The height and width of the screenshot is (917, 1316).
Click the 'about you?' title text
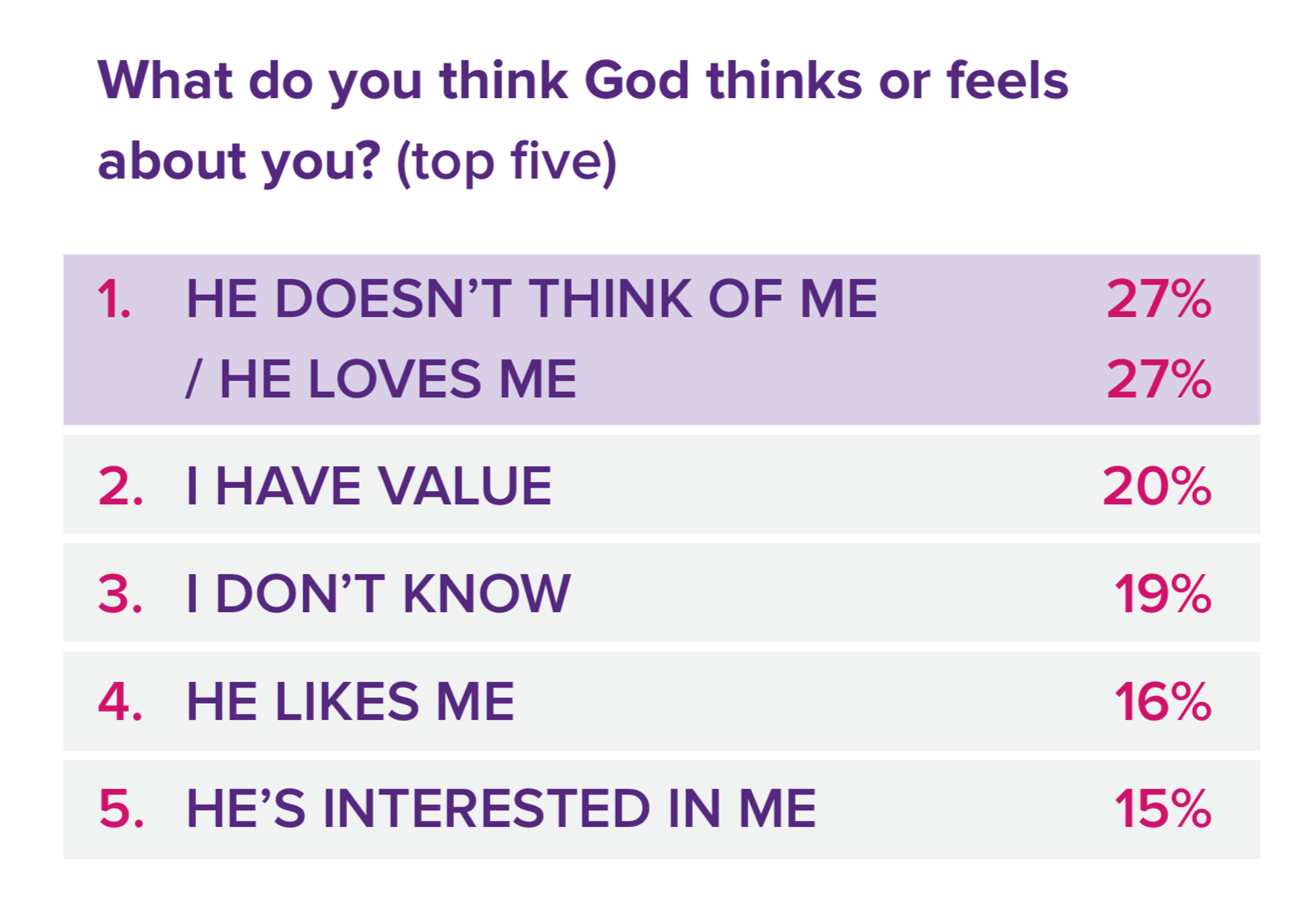239,162
